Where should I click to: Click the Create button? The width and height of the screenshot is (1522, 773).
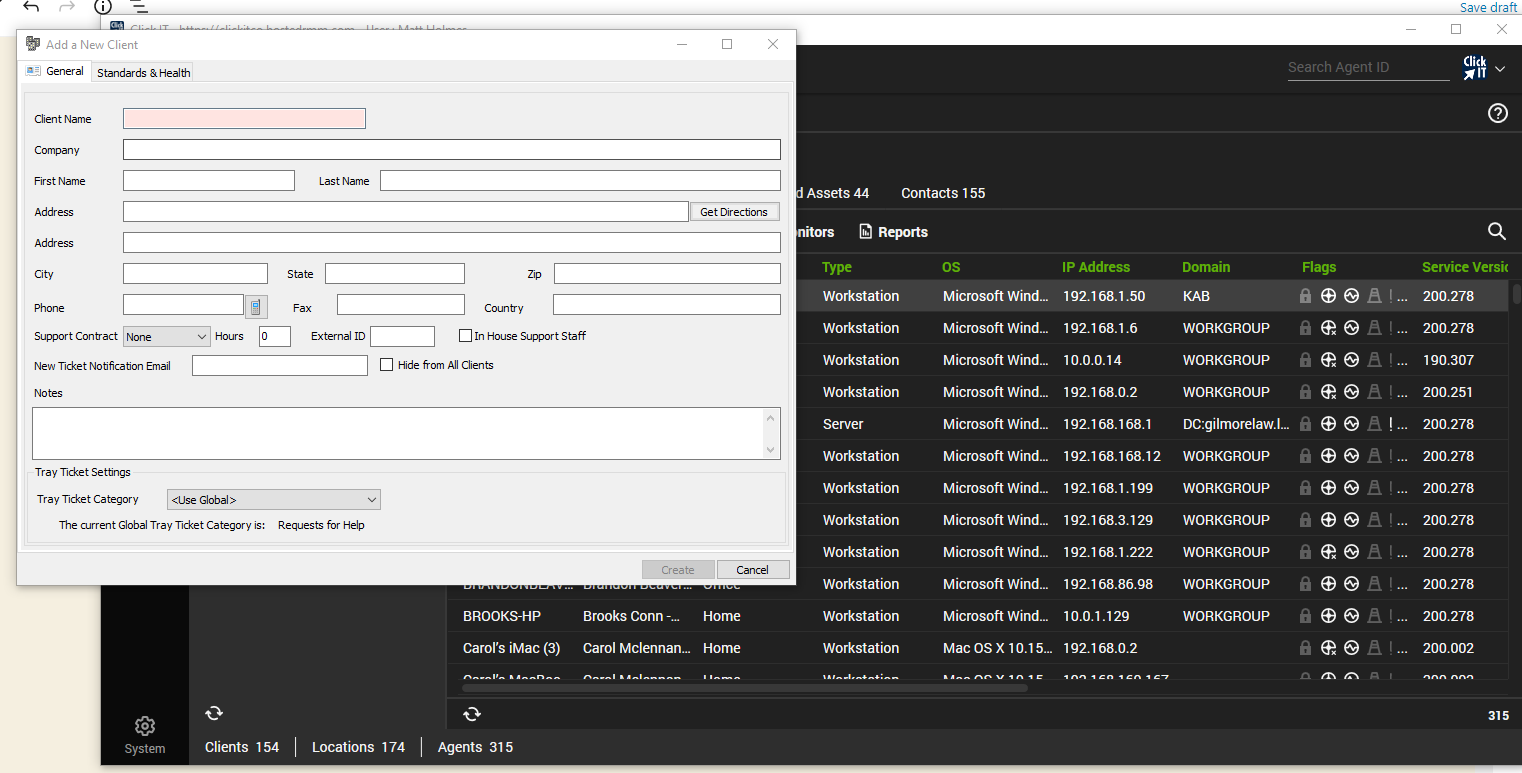(678, 569)
